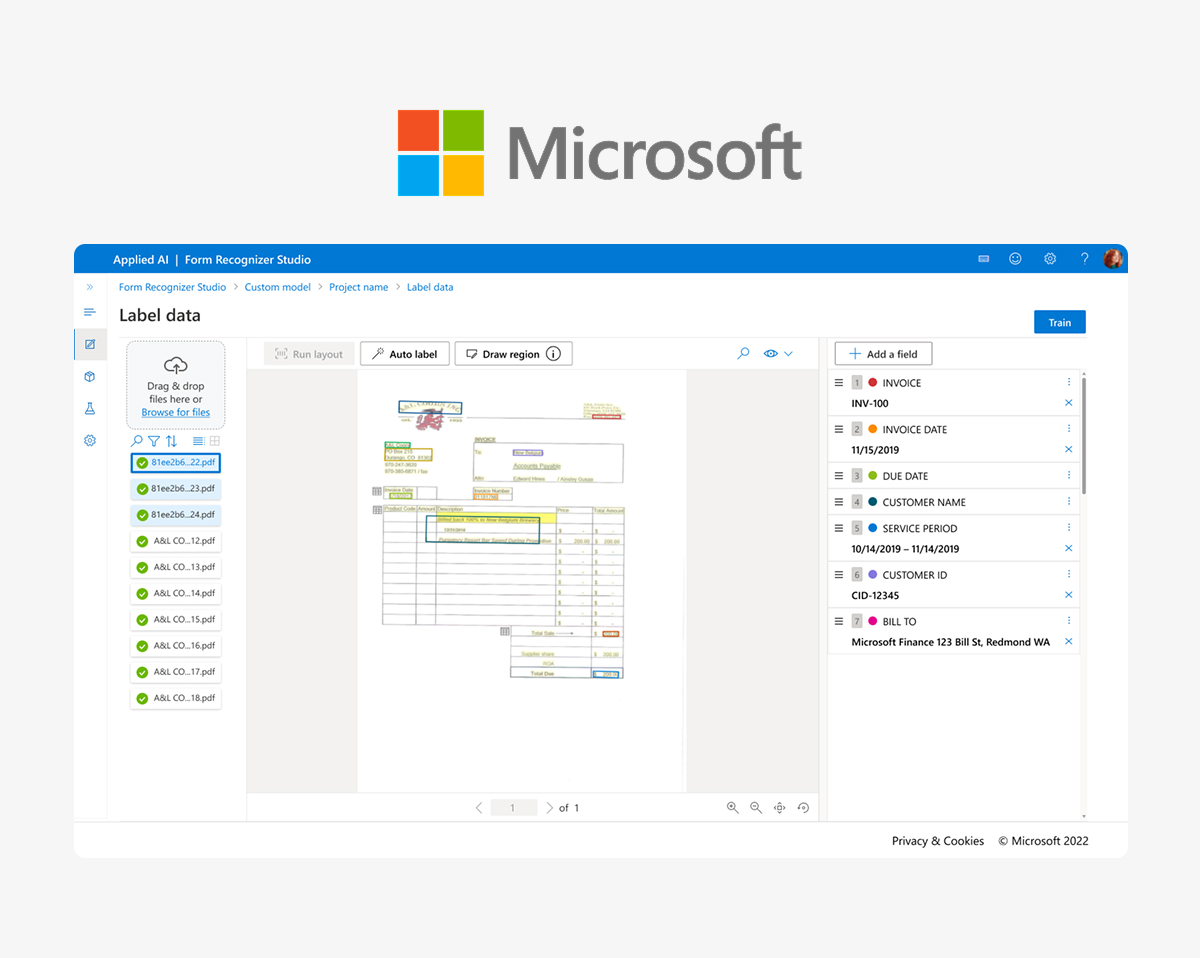Open more options for SERVICE PERIOD field
The height and width of the screenshot is (958, 1200).
(1069, 527)
